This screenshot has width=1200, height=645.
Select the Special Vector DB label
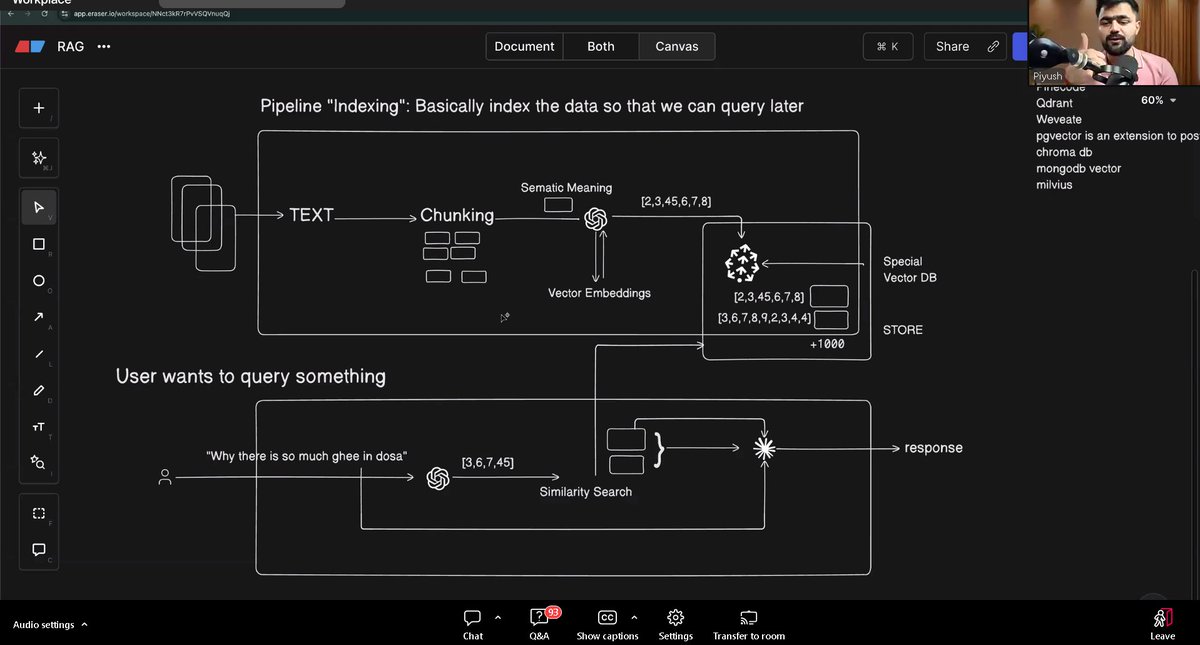[909, 269]
